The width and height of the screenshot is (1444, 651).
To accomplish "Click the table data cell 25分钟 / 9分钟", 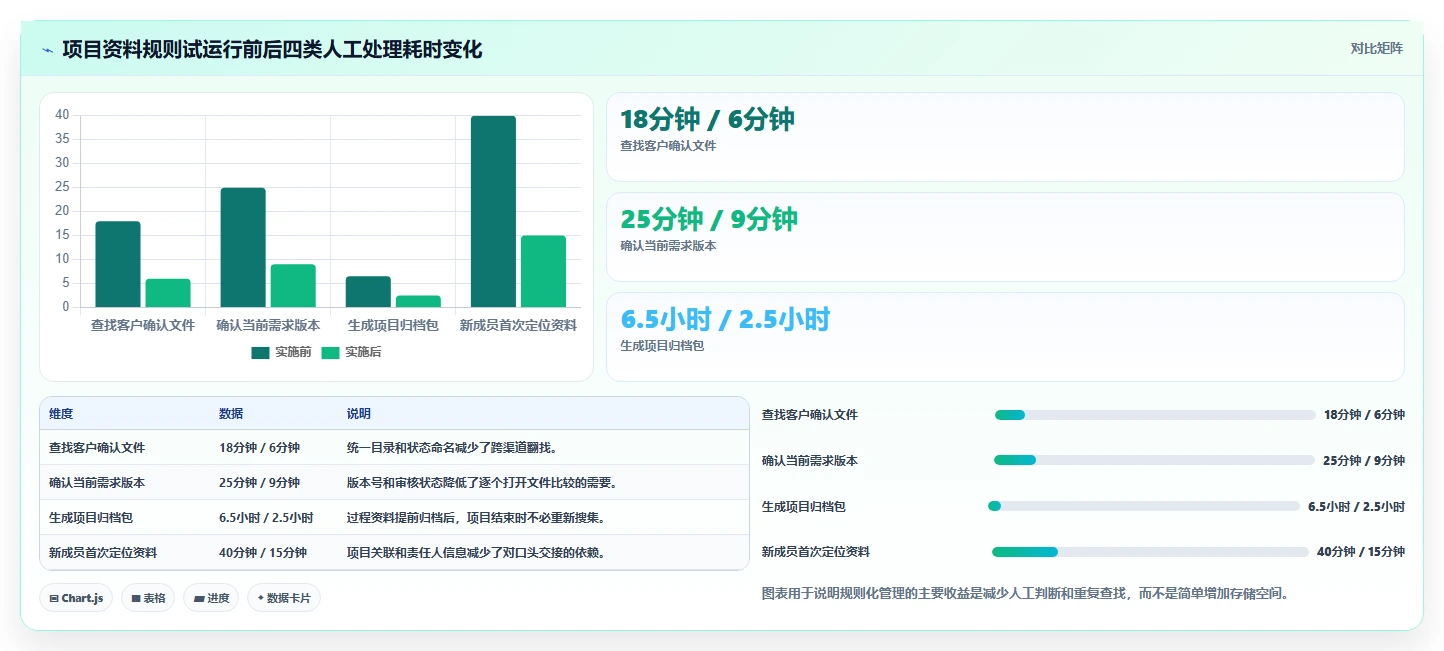I will 259,483.
